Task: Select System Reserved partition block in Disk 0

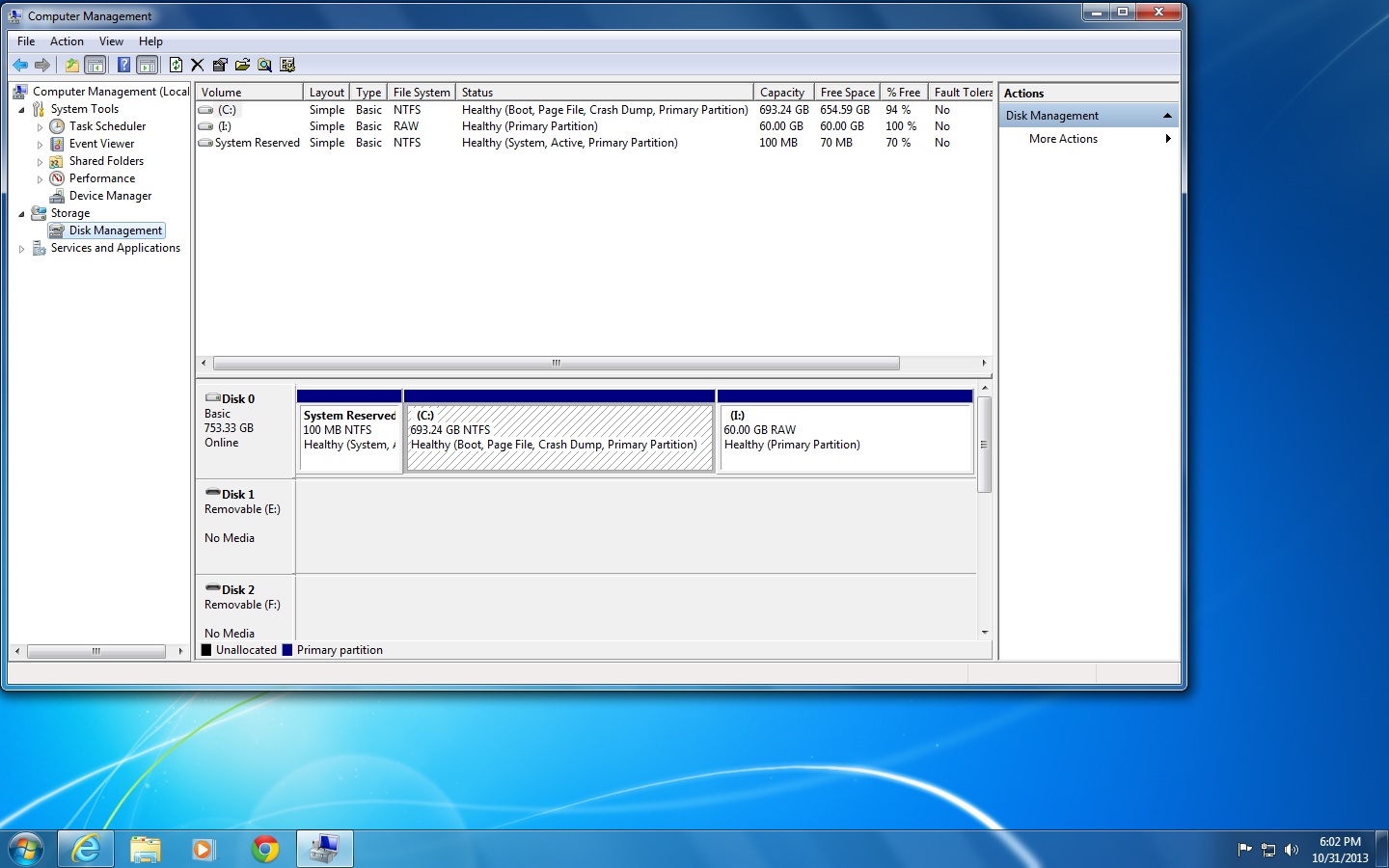Action: (349, 438)
